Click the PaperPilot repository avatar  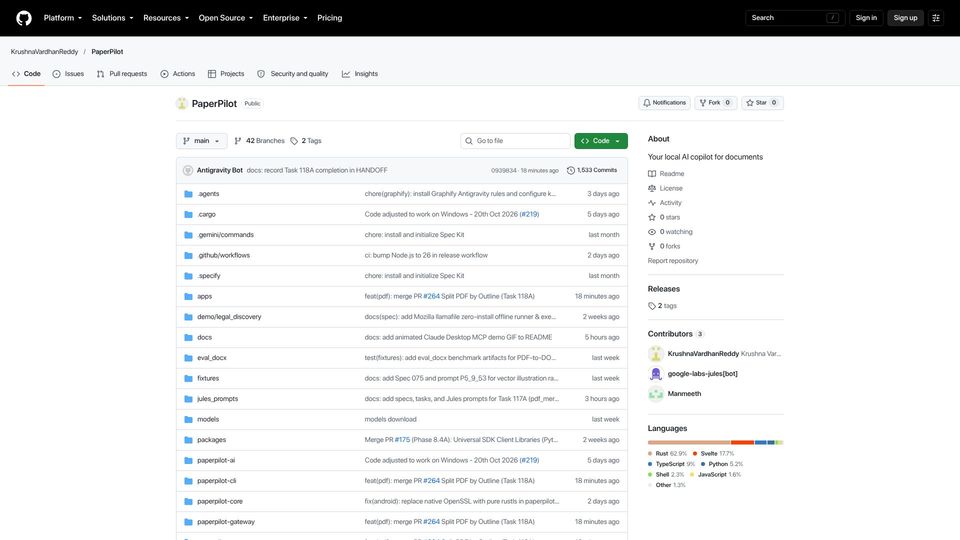pos(181,103)
